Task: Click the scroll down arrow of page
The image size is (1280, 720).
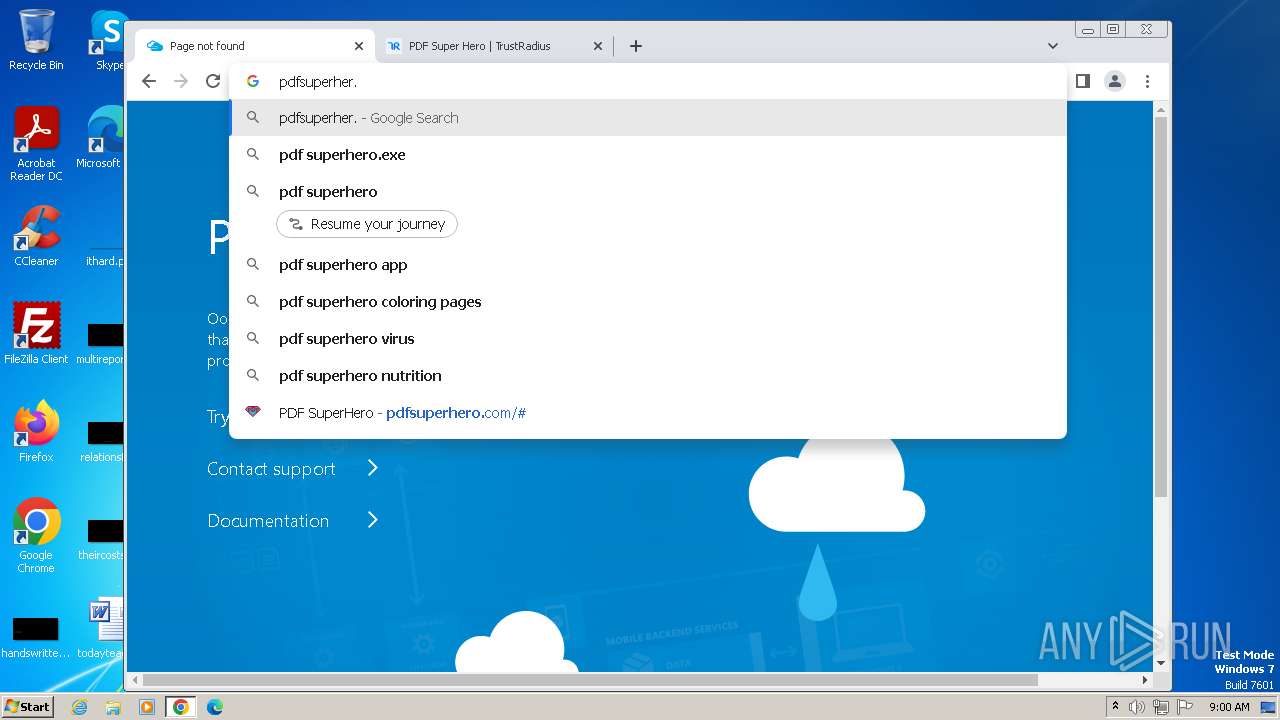Action: click(1161, 663)
